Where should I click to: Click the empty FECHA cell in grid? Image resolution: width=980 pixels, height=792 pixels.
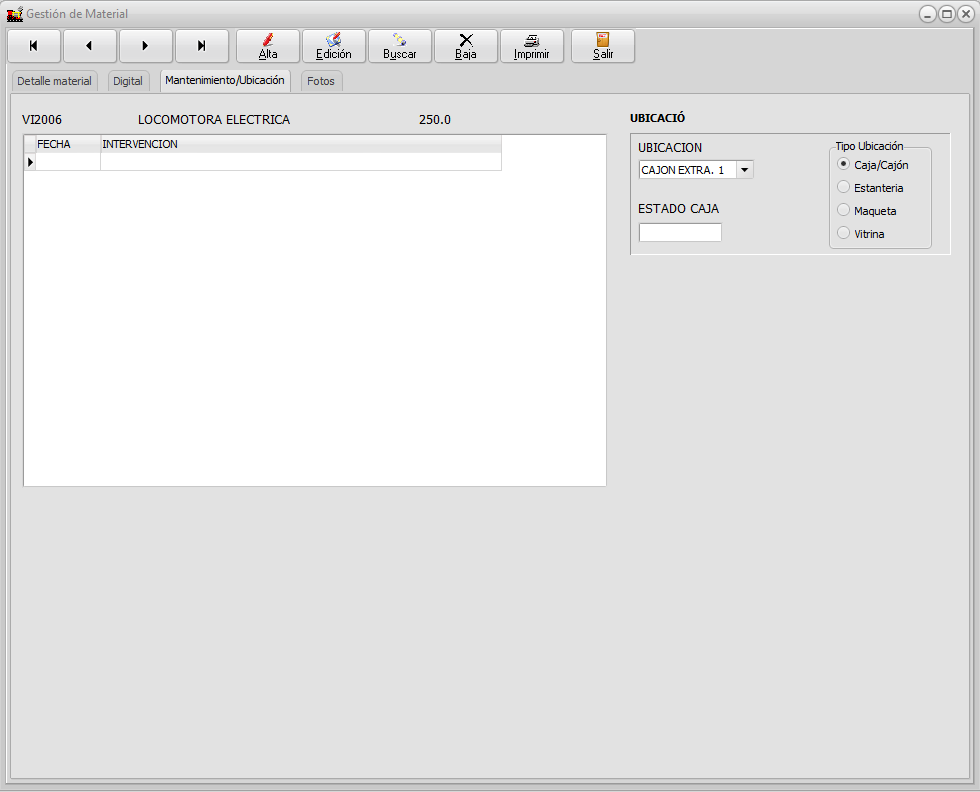pyautogui.click(x=68, y=162)
